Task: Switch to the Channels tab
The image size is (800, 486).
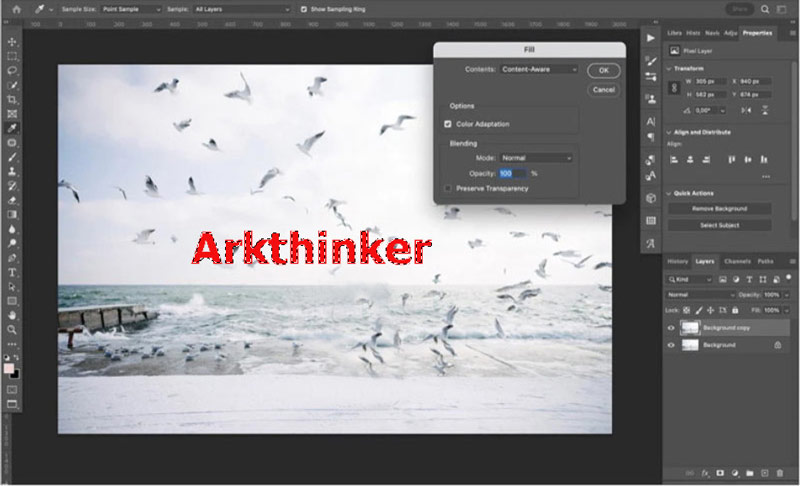Action: [737, 262]
